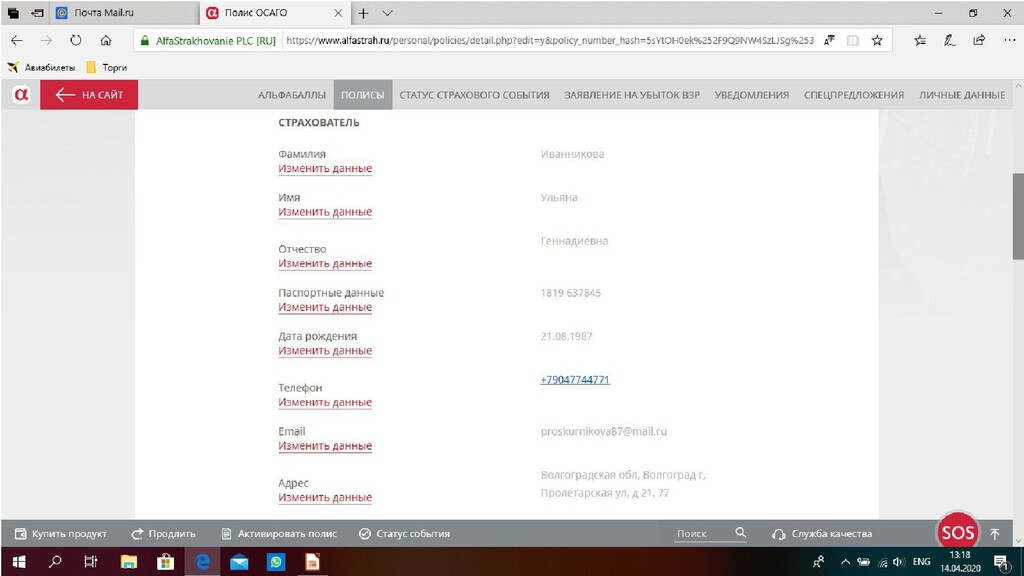The width and height of the screenshot is (1024, 576).
Task: Click Изменить данные under Фамилия
Action: (325, 168)
